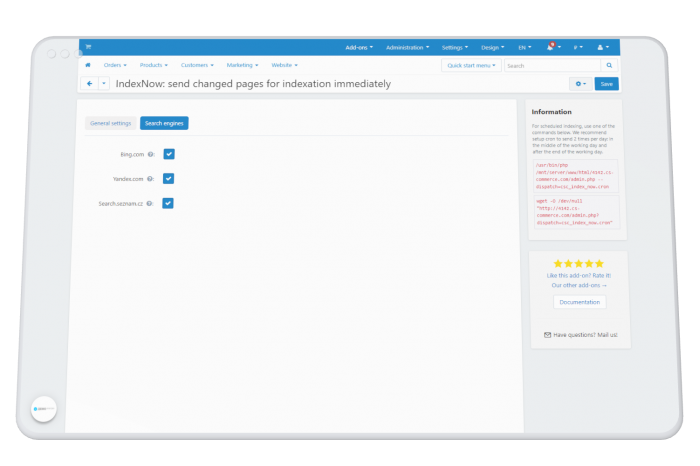This screenshot has width=700, height=466.
Task: Switch to General settings tab
Action: (110, 123)
